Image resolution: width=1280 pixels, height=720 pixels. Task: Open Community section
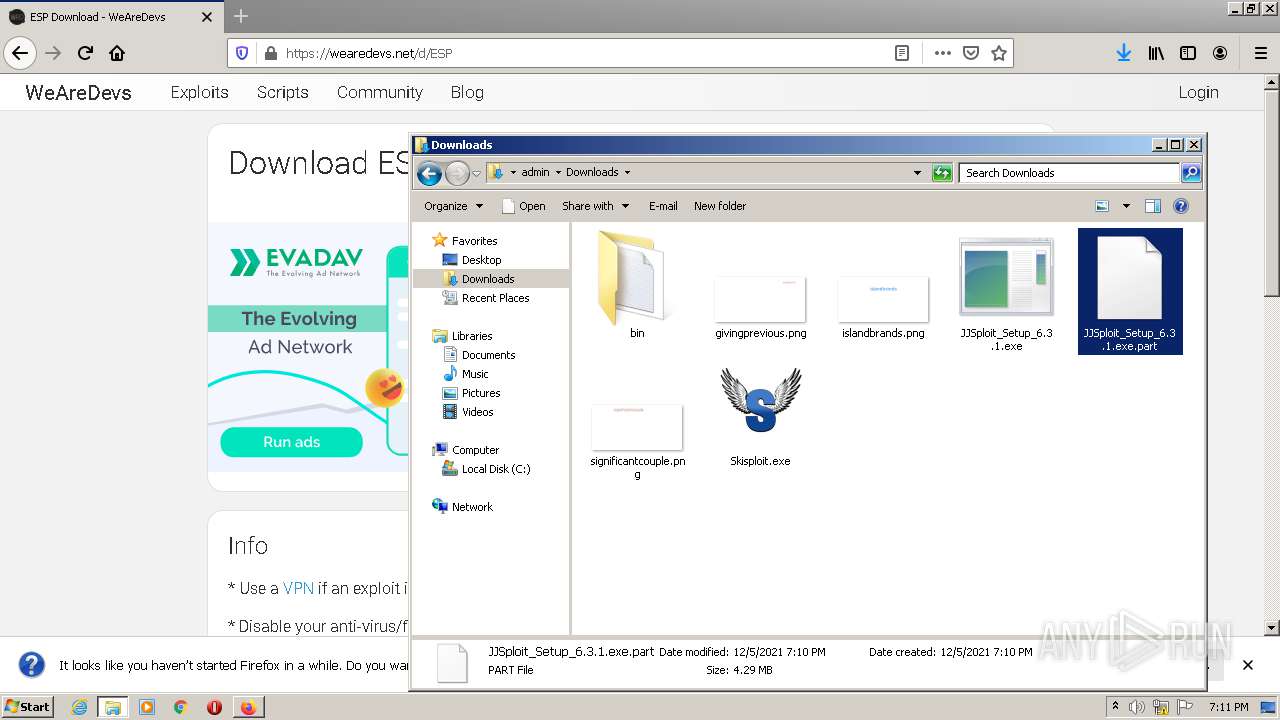pyautogui.click(x=380, y=92)
